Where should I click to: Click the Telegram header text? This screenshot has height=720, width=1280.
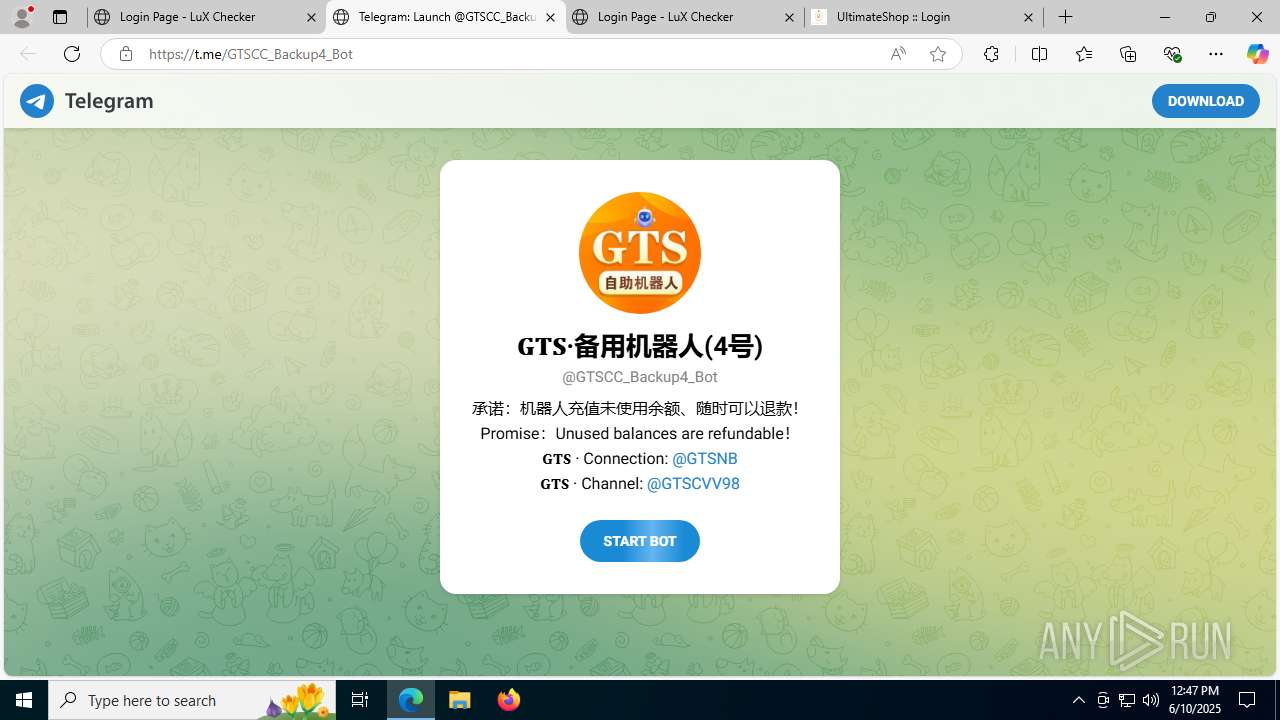(109, 101)
